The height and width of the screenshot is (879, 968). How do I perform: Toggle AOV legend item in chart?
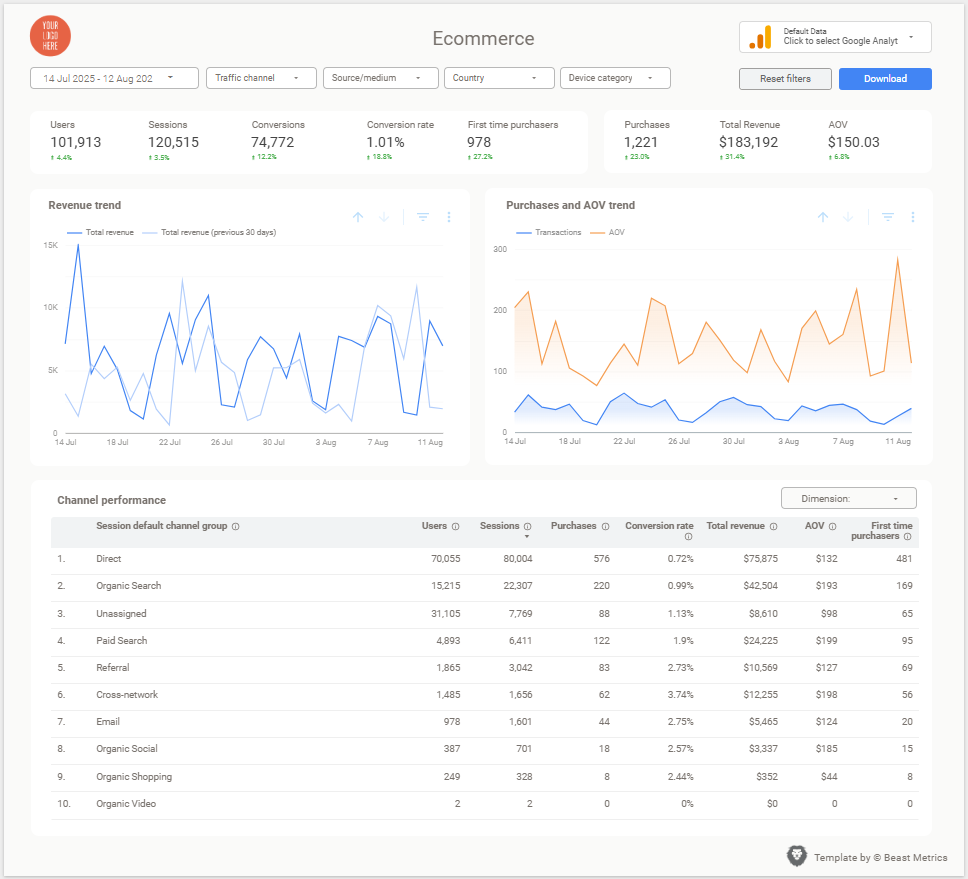pos(607,232)
